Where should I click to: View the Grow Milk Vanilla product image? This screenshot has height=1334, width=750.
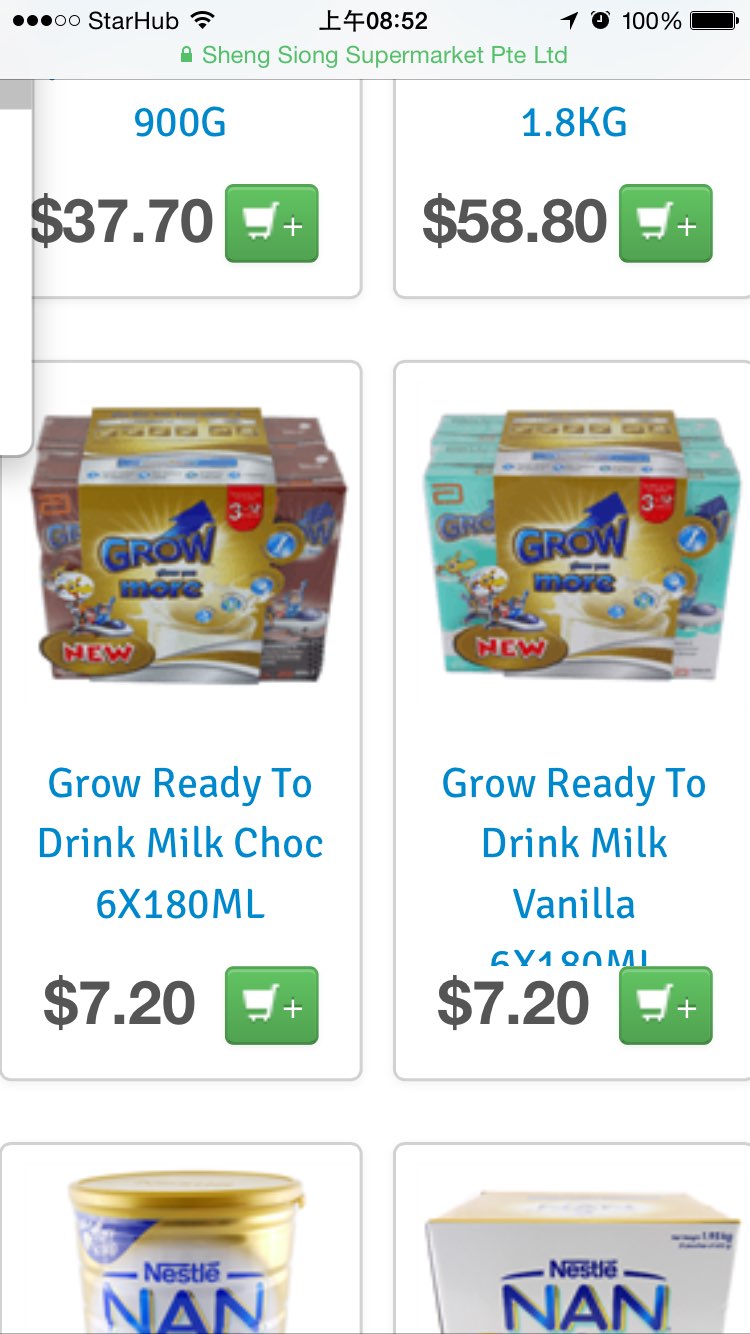pos(574,545)
